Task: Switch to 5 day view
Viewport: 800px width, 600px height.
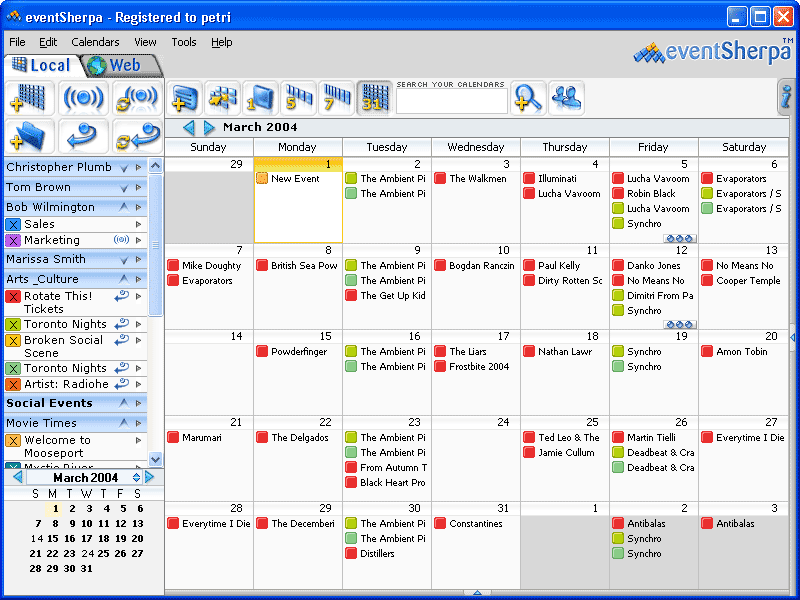Action: [x=298, y=97]
